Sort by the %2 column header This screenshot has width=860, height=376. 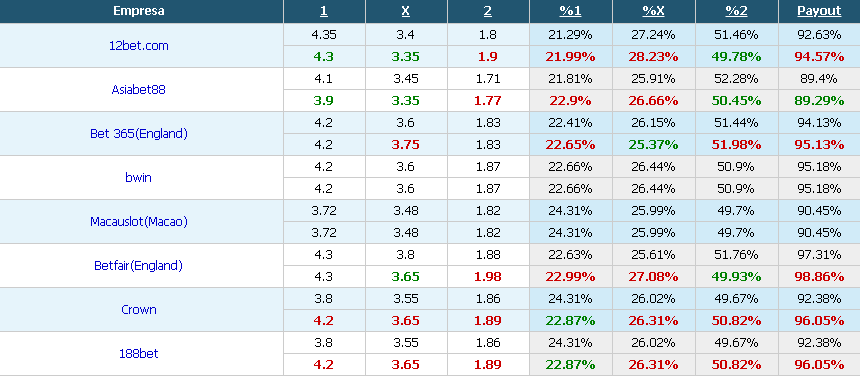tap(736, 11)
